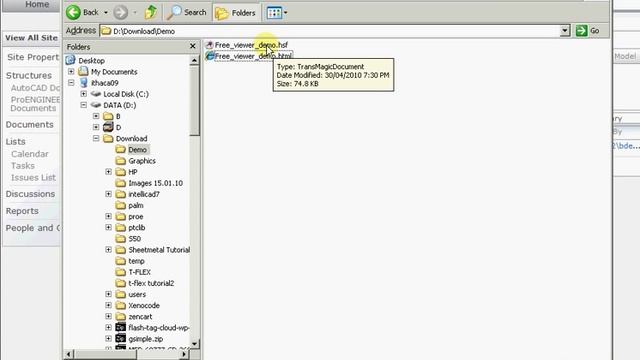This screenshot has height=360, width=640.
Task: Click the green Go arrow button
Action: click(x=581, y=31)
